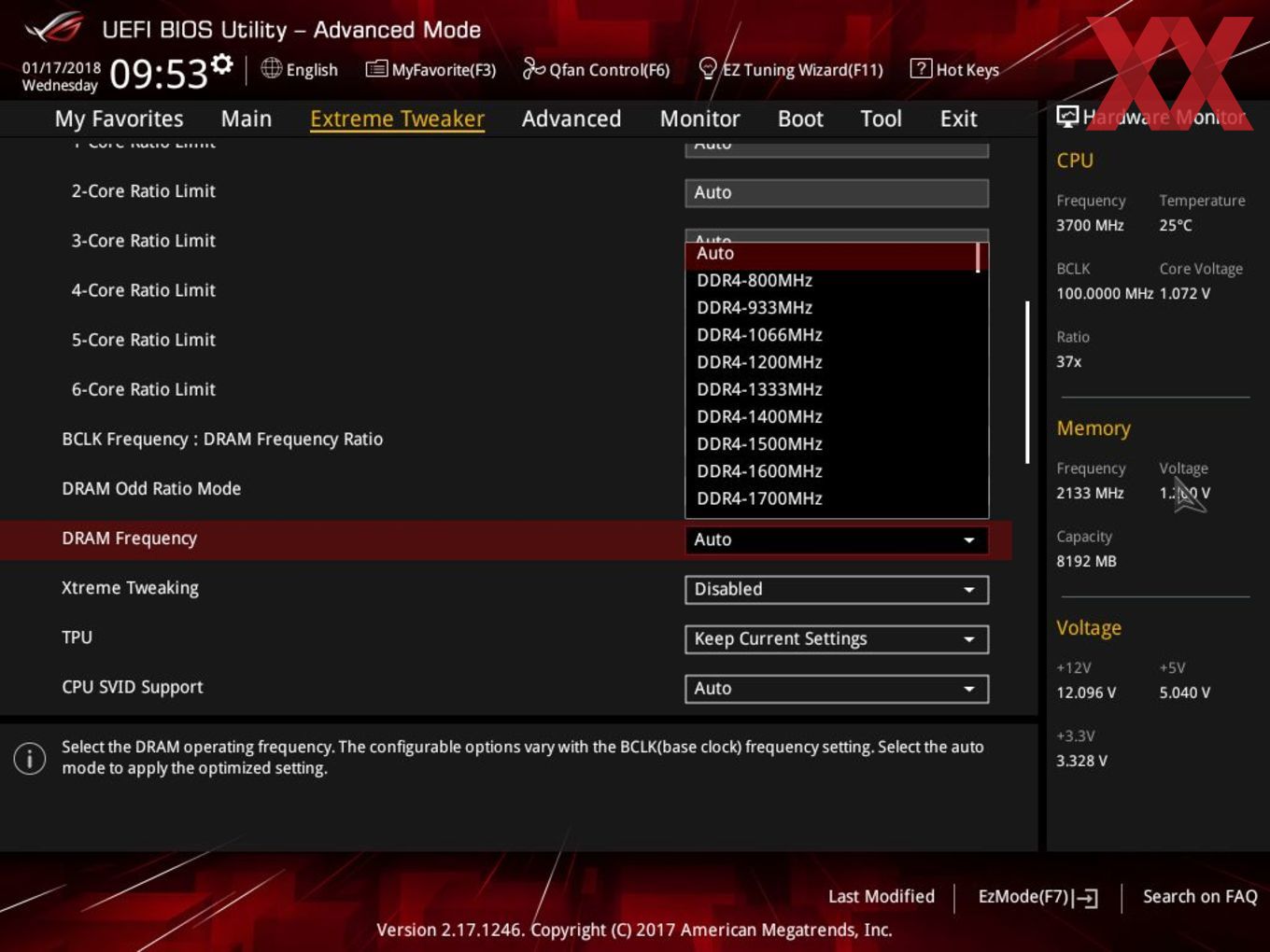Open Hot Keys question mark icon

[x=920, y=68]
